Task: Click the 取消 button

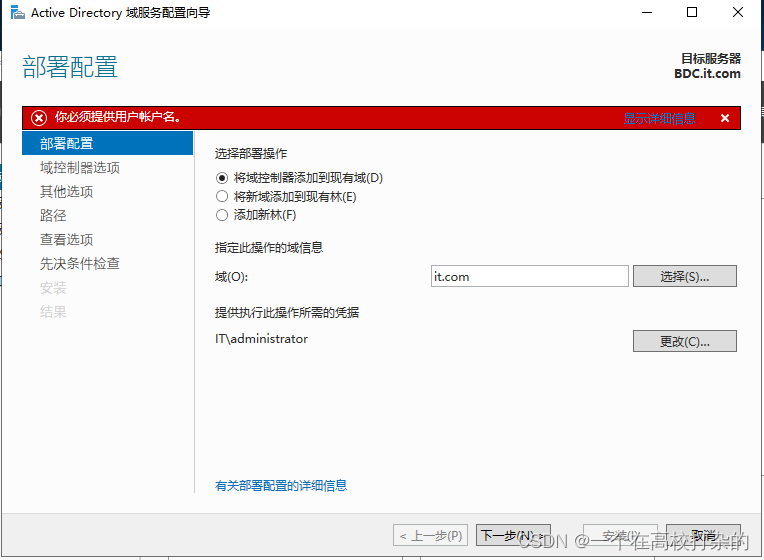Action: [x=703, y=536]
